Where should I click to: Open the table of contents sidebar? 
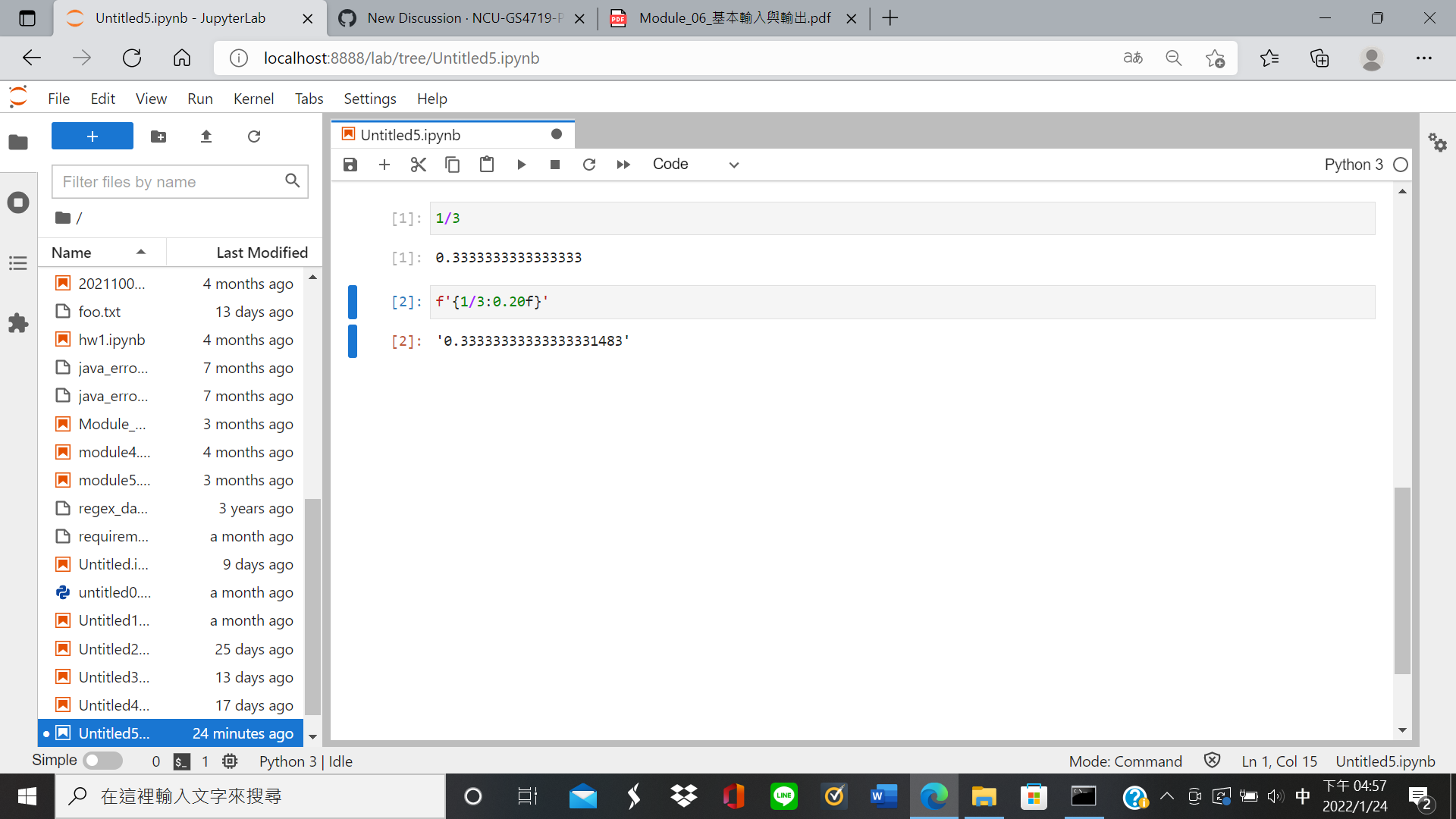coord(18,263)
